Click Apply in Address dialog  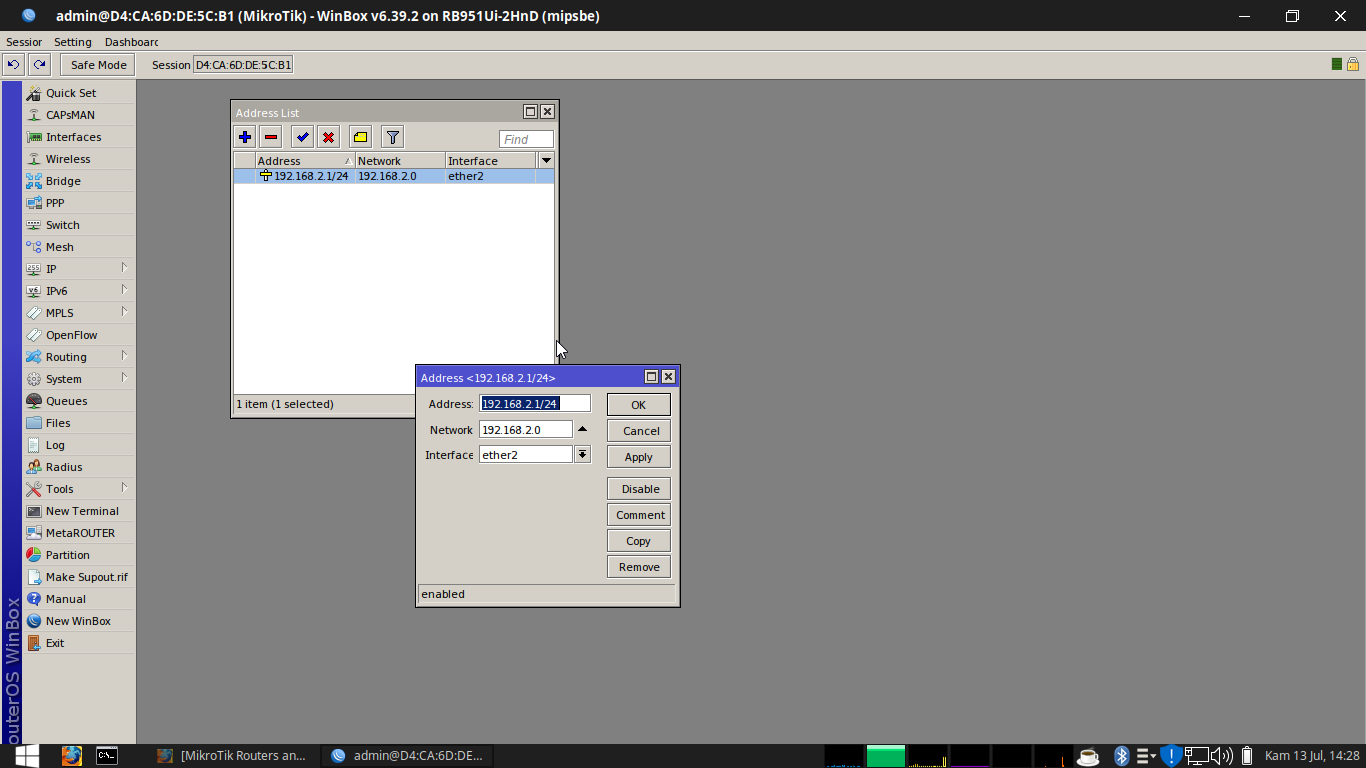point(639,457)
